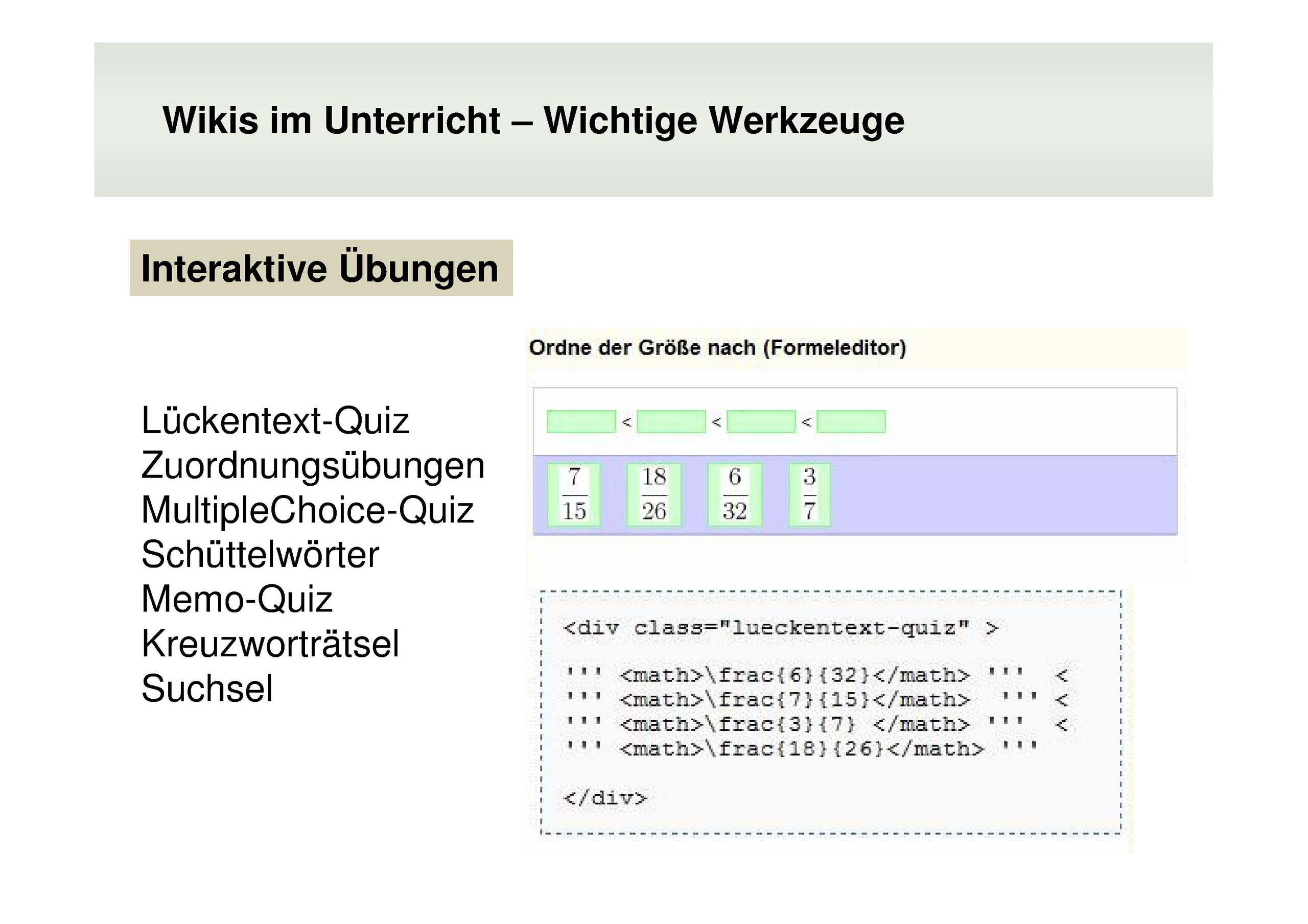Select the Memo-Quiz entry
The height and width of the screenshot is (924, 1308).
coord(237,599)
